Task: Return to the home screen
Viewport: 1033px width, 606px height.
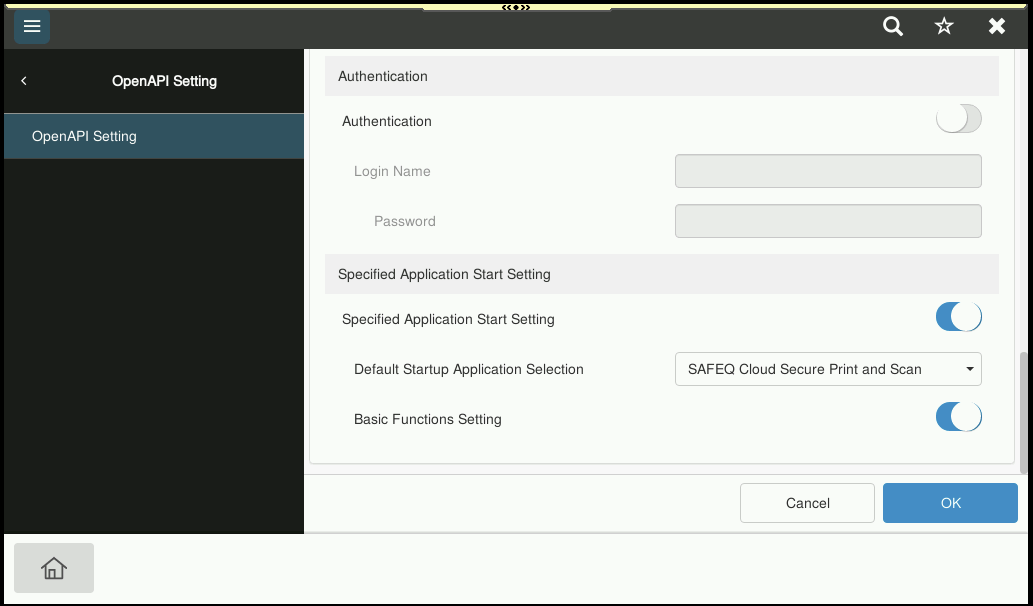Action: click(54, 568)
